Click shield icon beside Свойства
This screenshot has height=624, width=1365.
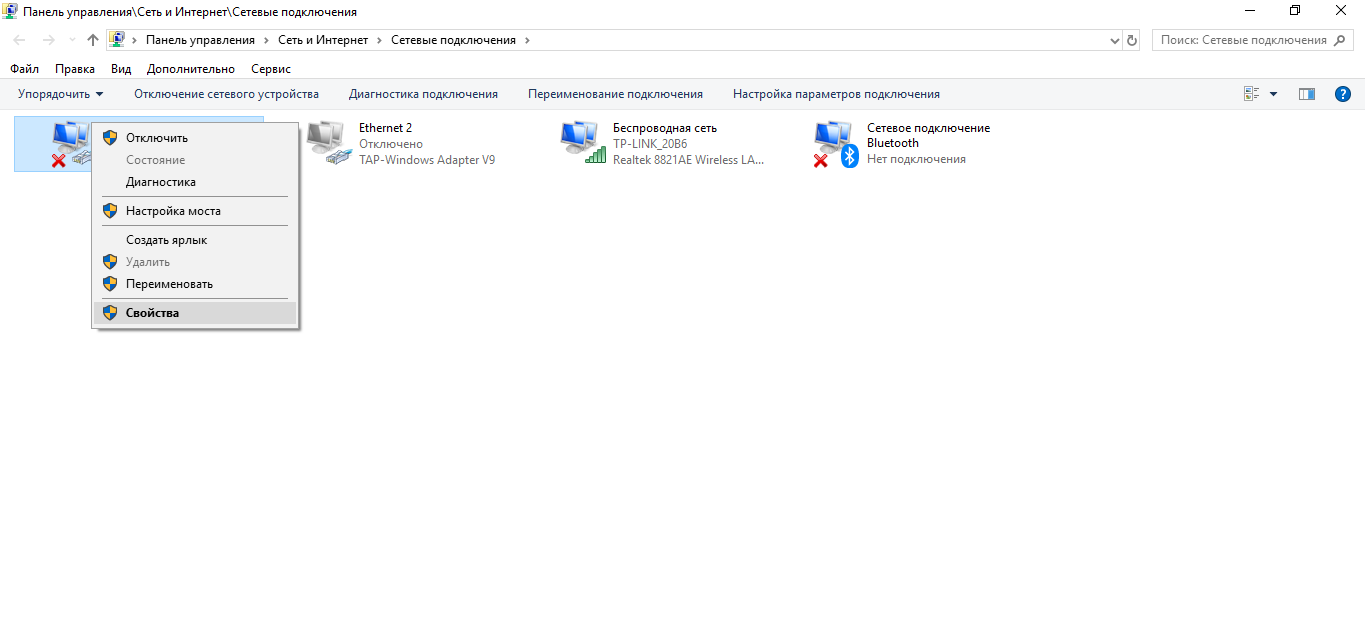click(x=110, y=313)
